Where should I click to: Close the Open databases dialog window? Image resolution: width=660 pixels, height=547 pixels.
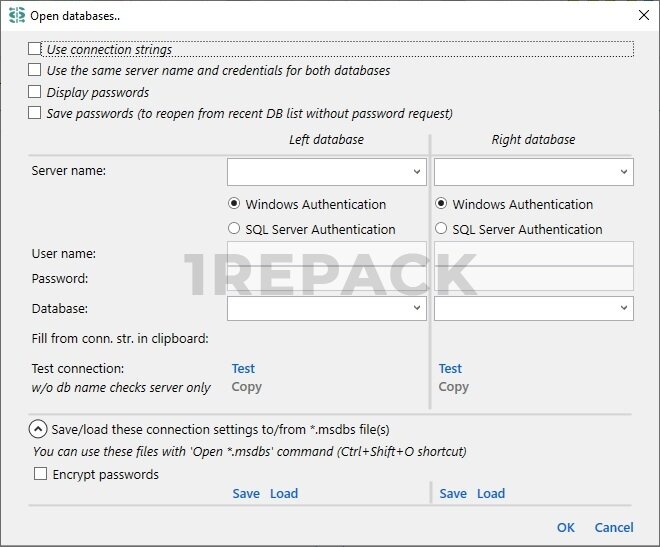tap(642, 15)
